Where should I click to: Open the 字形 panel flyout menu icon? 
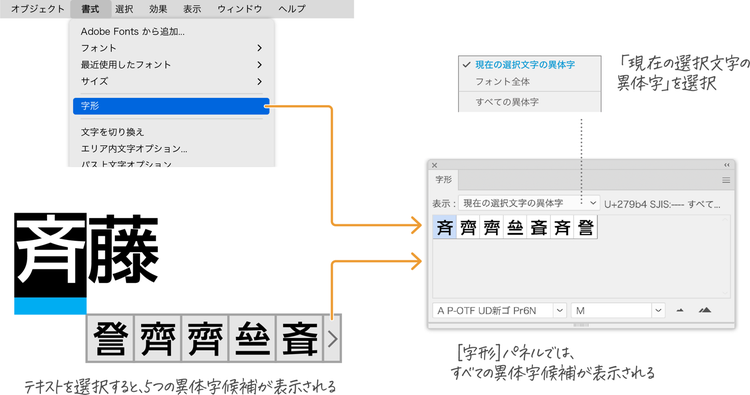pos(726,180)
